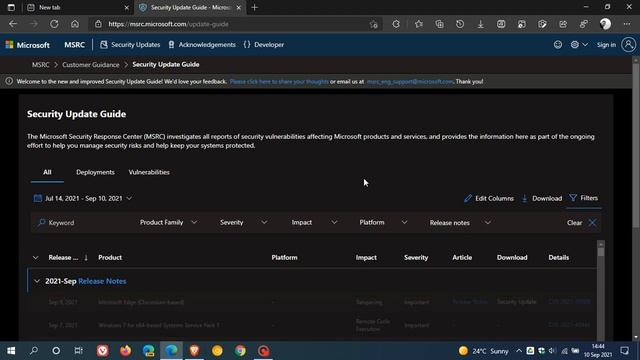Click the Severity column header
640x360 pixels.
(x=416, y=258)
